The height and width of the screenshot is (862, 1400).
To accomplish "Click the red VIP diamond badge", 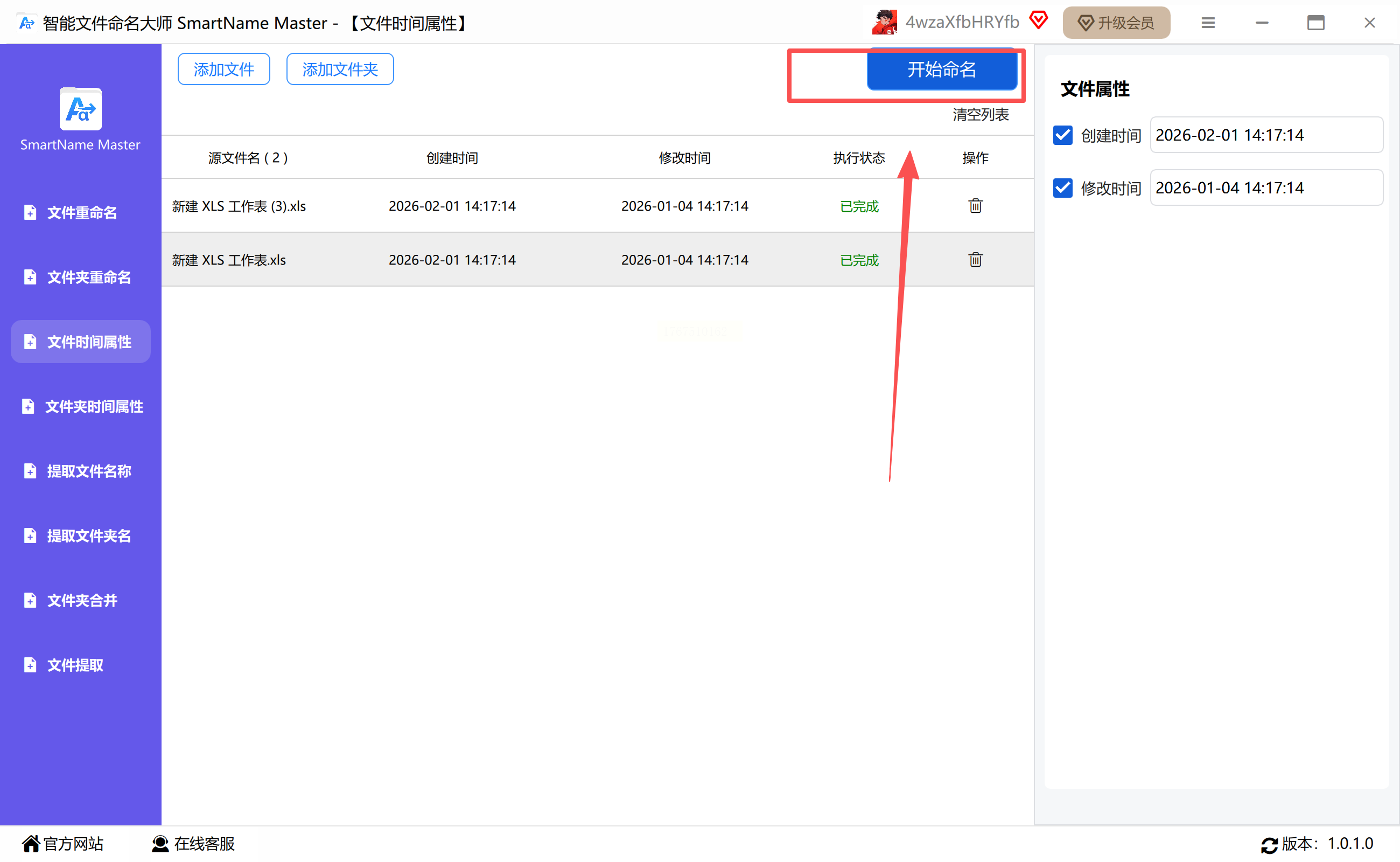I will (x=1038, y=20).
